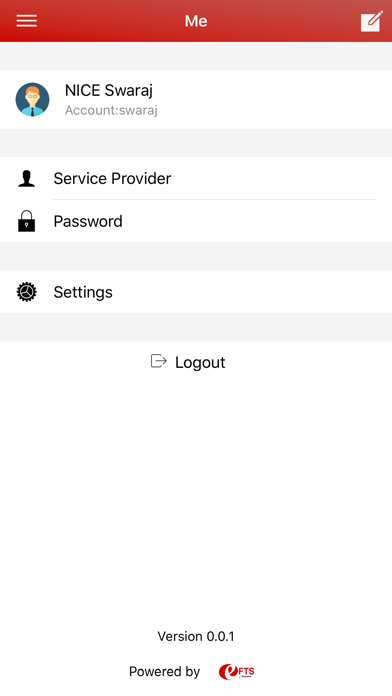Open the hamburger menu

(x=27, y=21)
